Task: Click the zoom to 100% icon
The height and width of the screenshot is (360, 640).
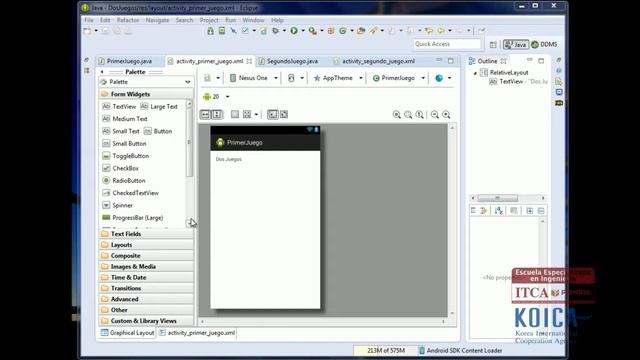Action: [420, 115]
